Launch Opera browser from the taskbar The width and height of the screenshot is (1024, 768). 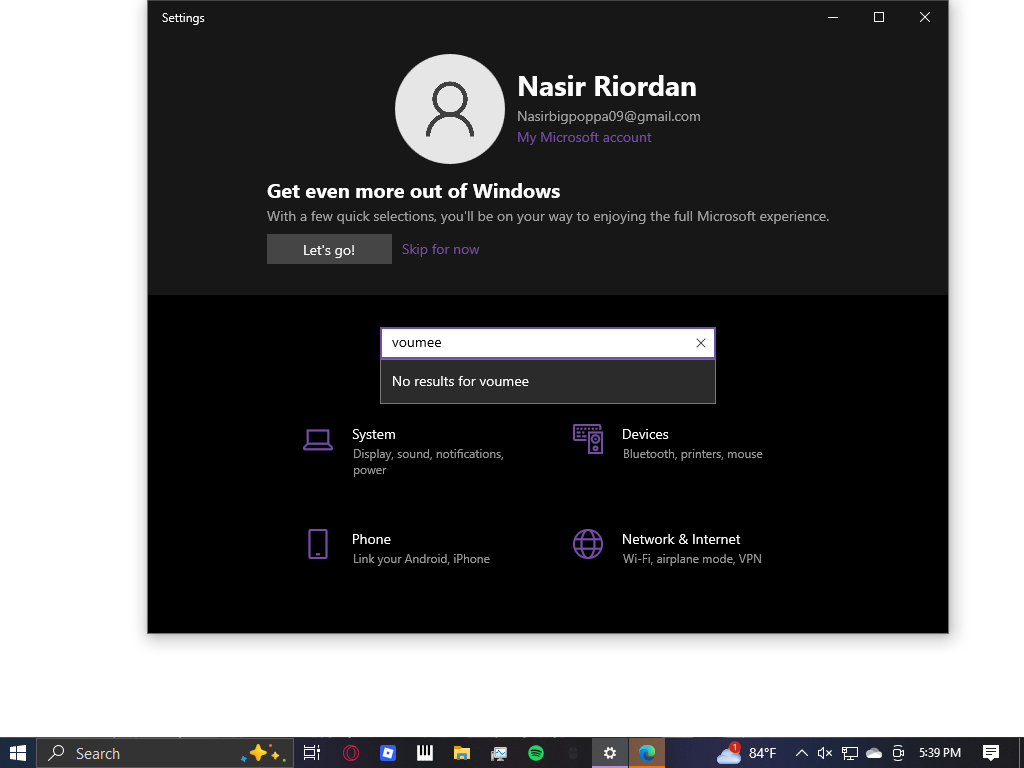351,753
